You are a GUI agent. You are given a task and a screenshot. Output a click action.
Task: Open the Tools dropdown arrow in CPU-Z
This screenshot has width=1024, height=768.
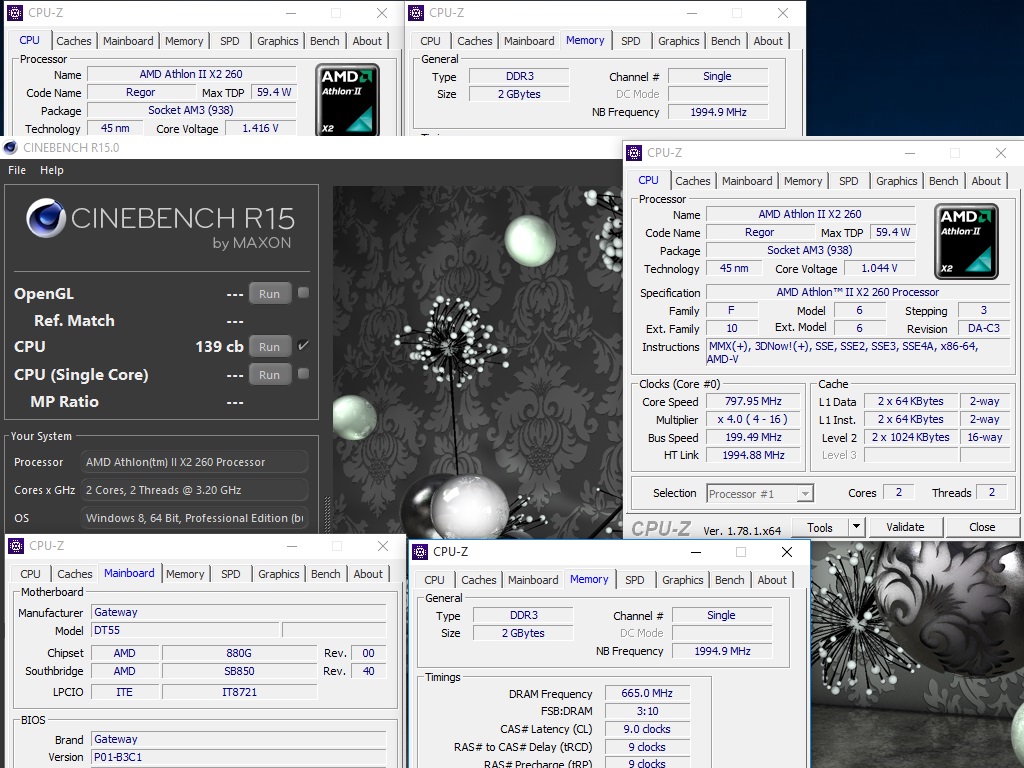pyautogui.click(x=856, y=526)
